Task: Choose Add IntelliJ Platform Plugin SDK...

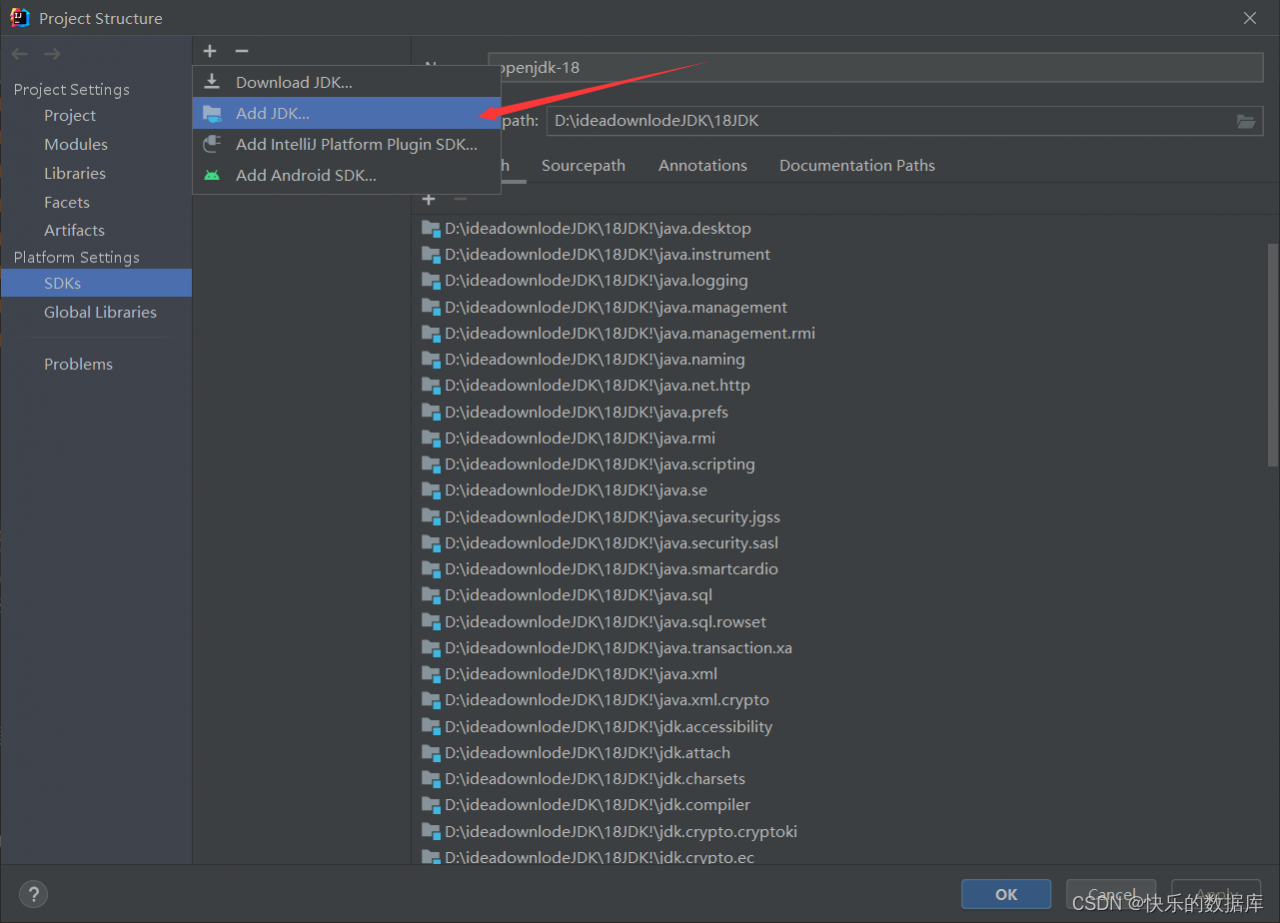Action: tap(346, 144)
